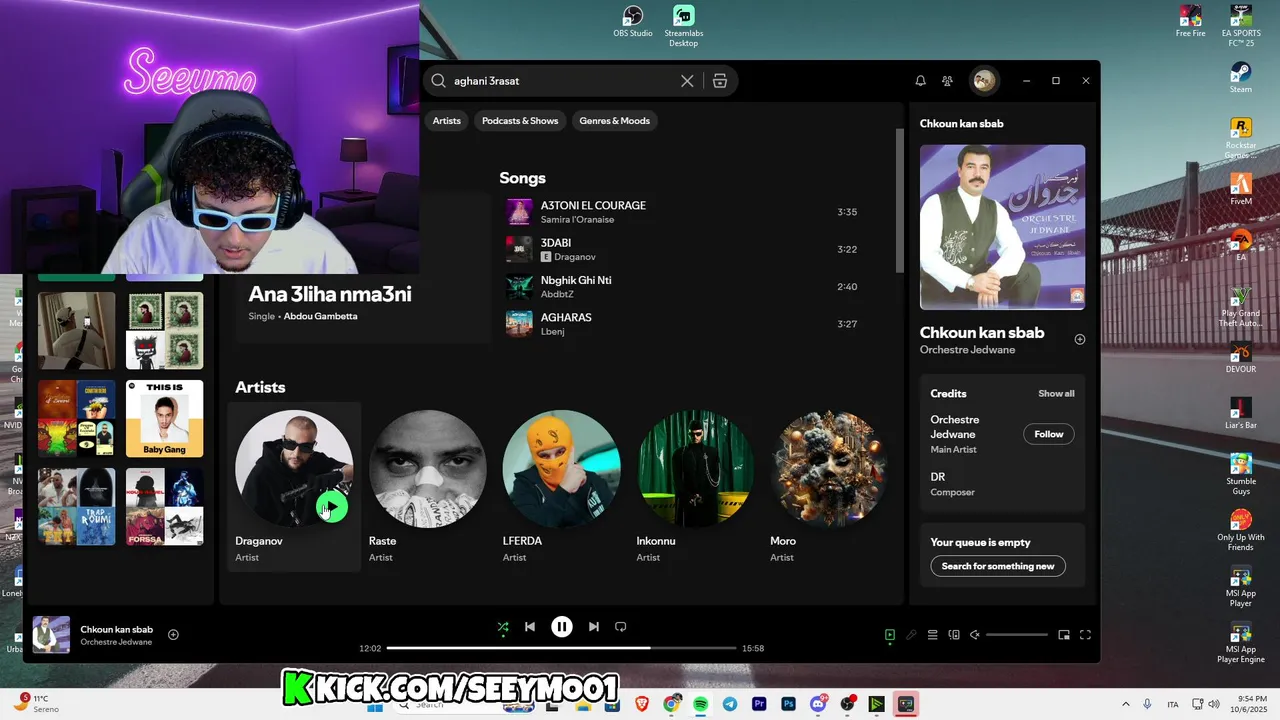Viewport: 1280px width, 720px height.
Task: Click Search for something new button
Action: [998, 566]
